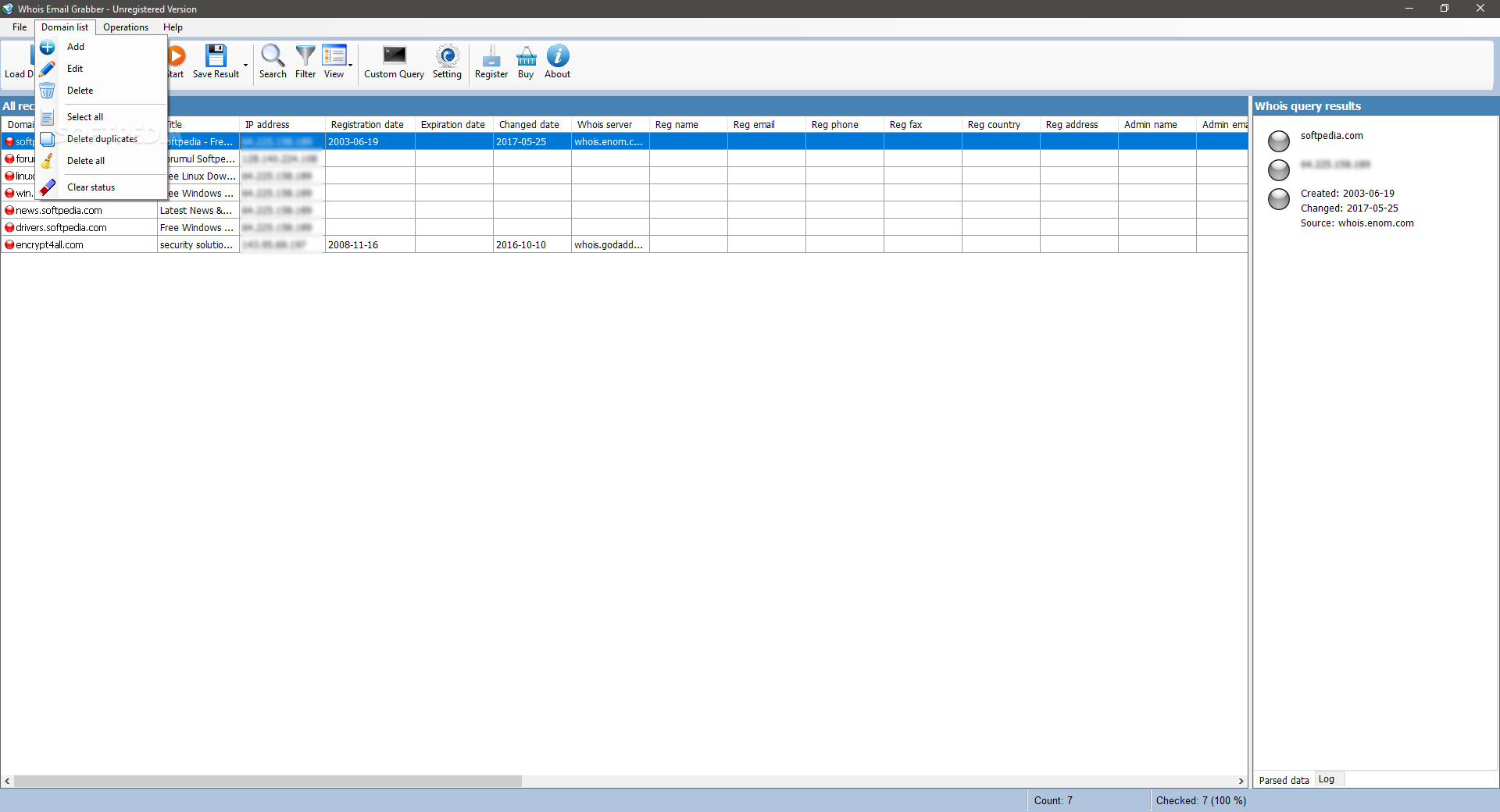Switch to the Parsed data tab

1284,780
